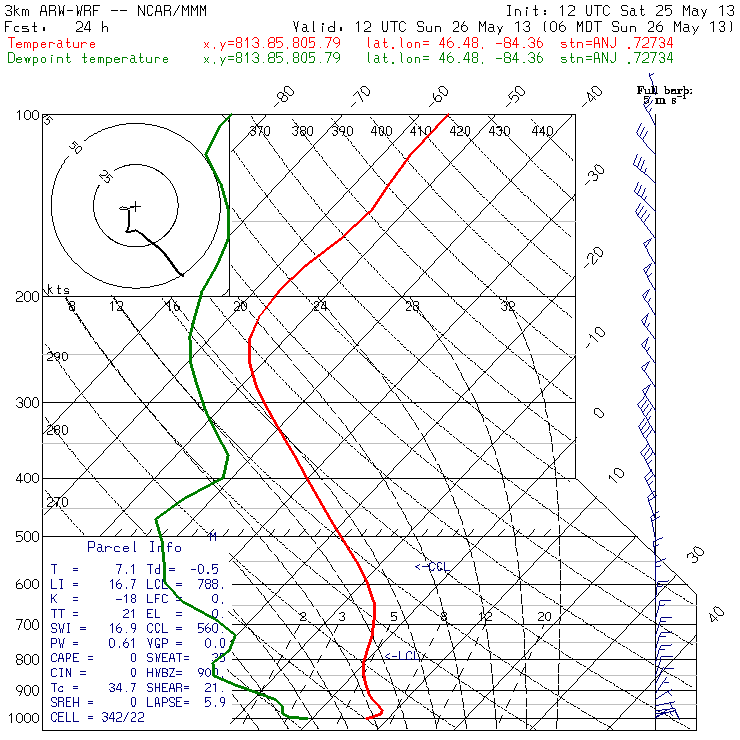Click the '290' adiabat label on left
This screenshot has width=740, height=740.
click(x=58, y=357)
